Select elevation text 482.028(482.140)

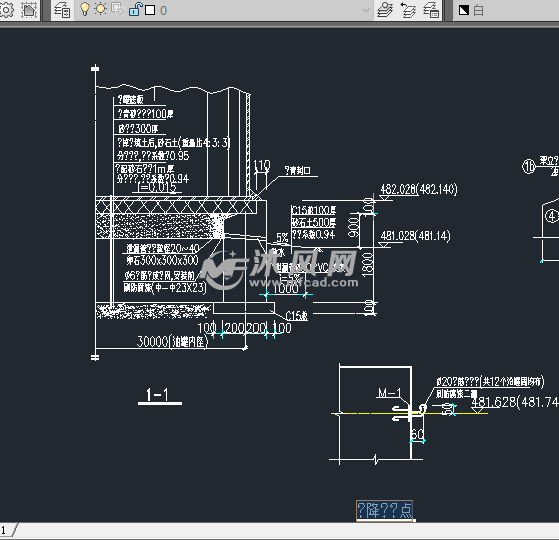click(x=419, y=189)
